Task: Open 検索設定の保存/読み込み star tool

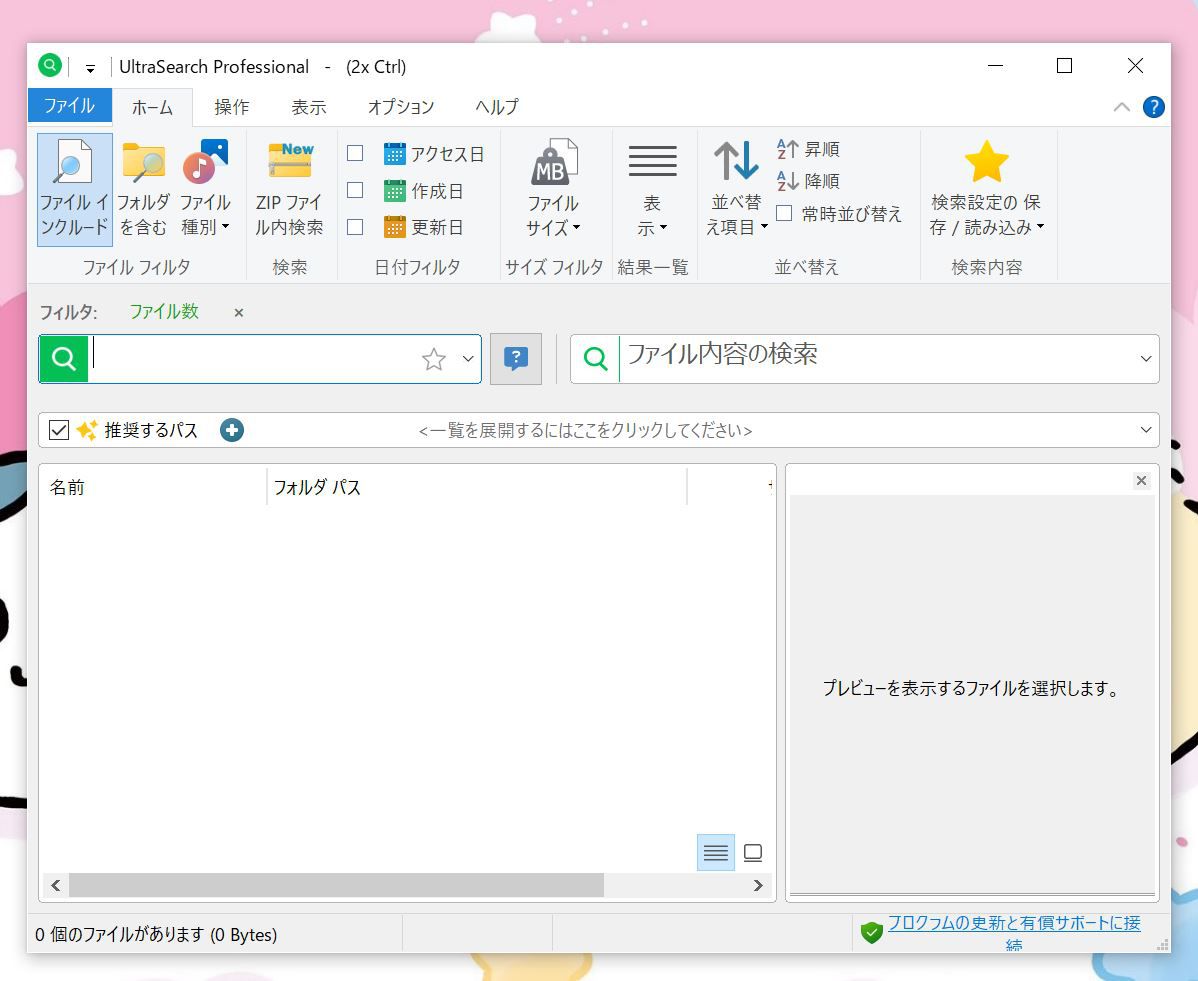Action: point(987,190)
